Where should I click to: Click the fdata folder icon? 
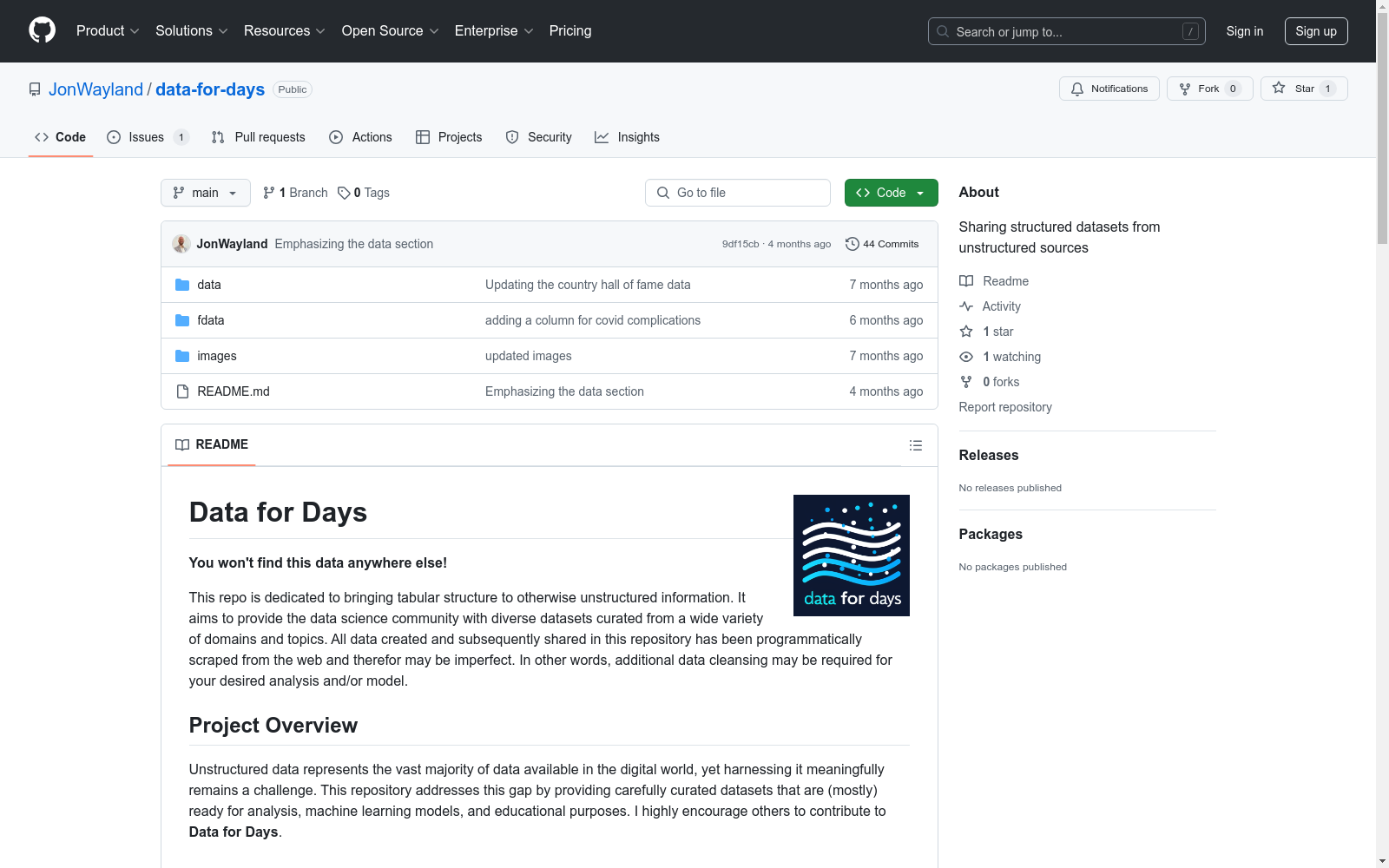[x=182, y=320]
